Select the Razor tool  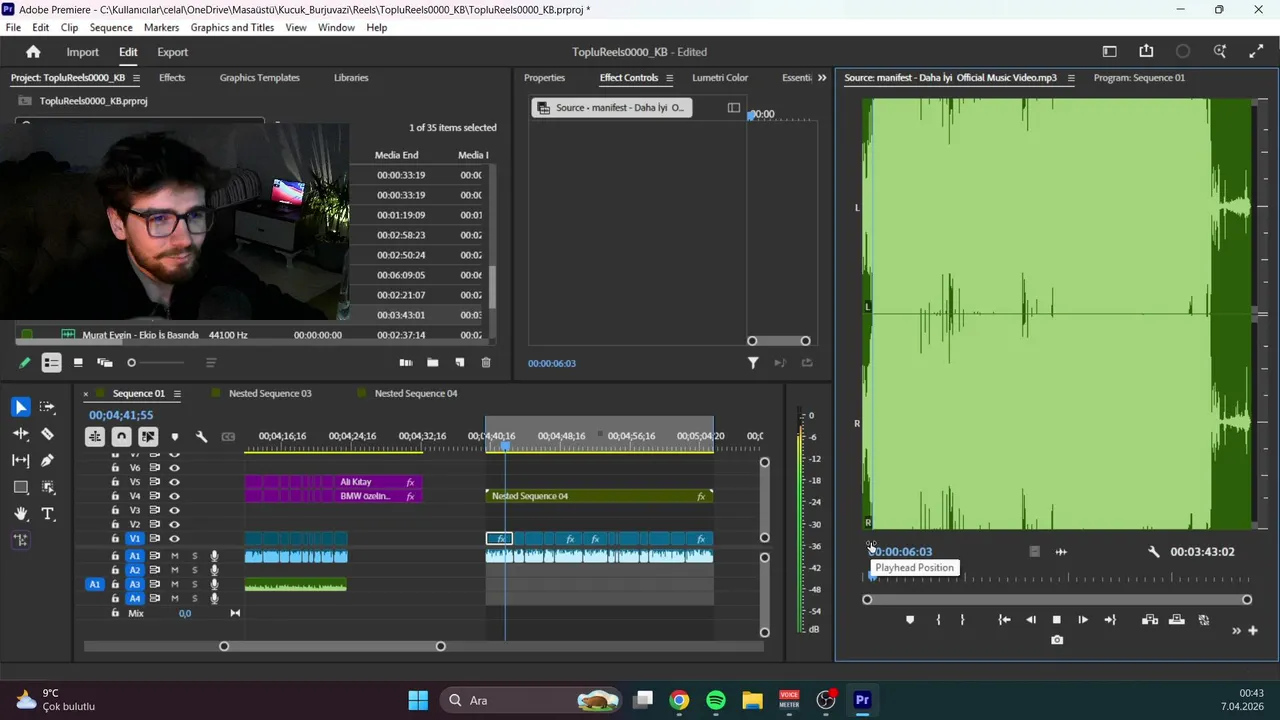47,434
